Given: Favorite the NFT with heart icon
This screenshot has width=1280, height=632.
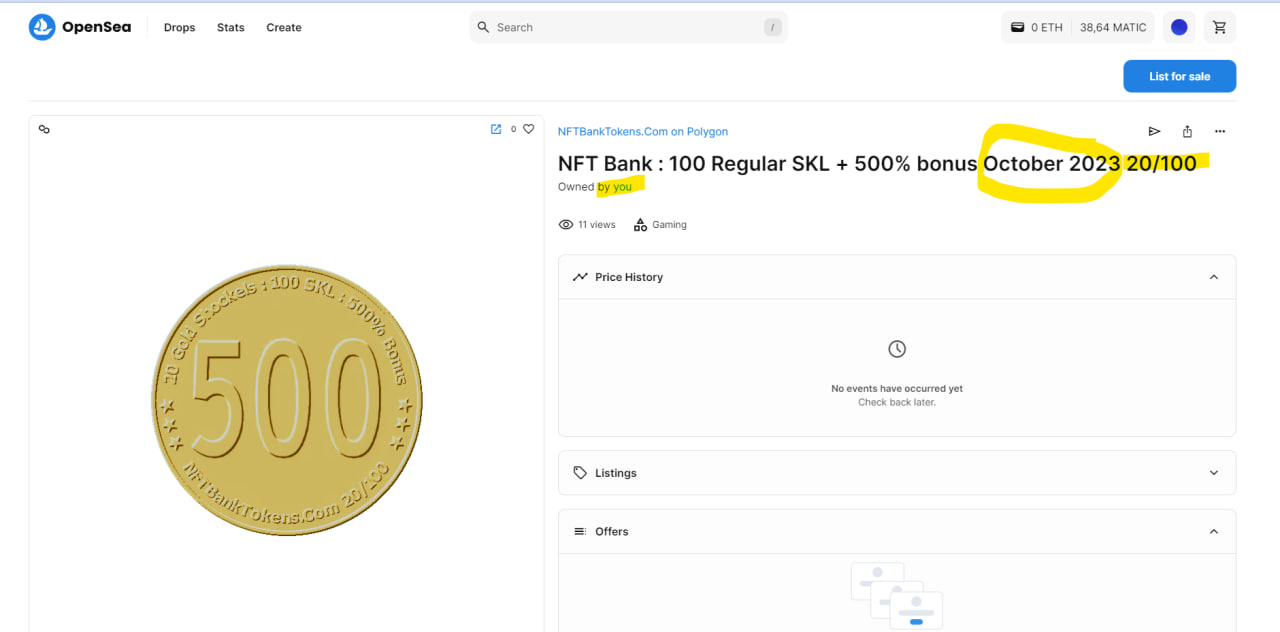Looking at the screenshot, I should (x=529, y=129).
